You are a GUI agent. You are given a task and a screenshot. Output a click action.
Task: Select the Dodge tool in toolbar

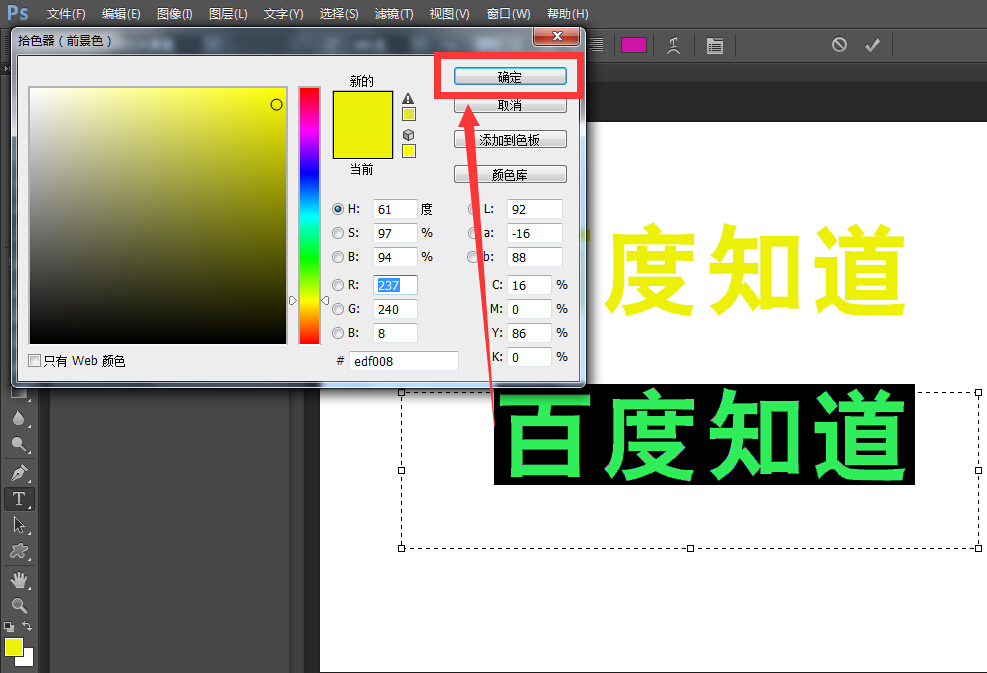[19, 444]
